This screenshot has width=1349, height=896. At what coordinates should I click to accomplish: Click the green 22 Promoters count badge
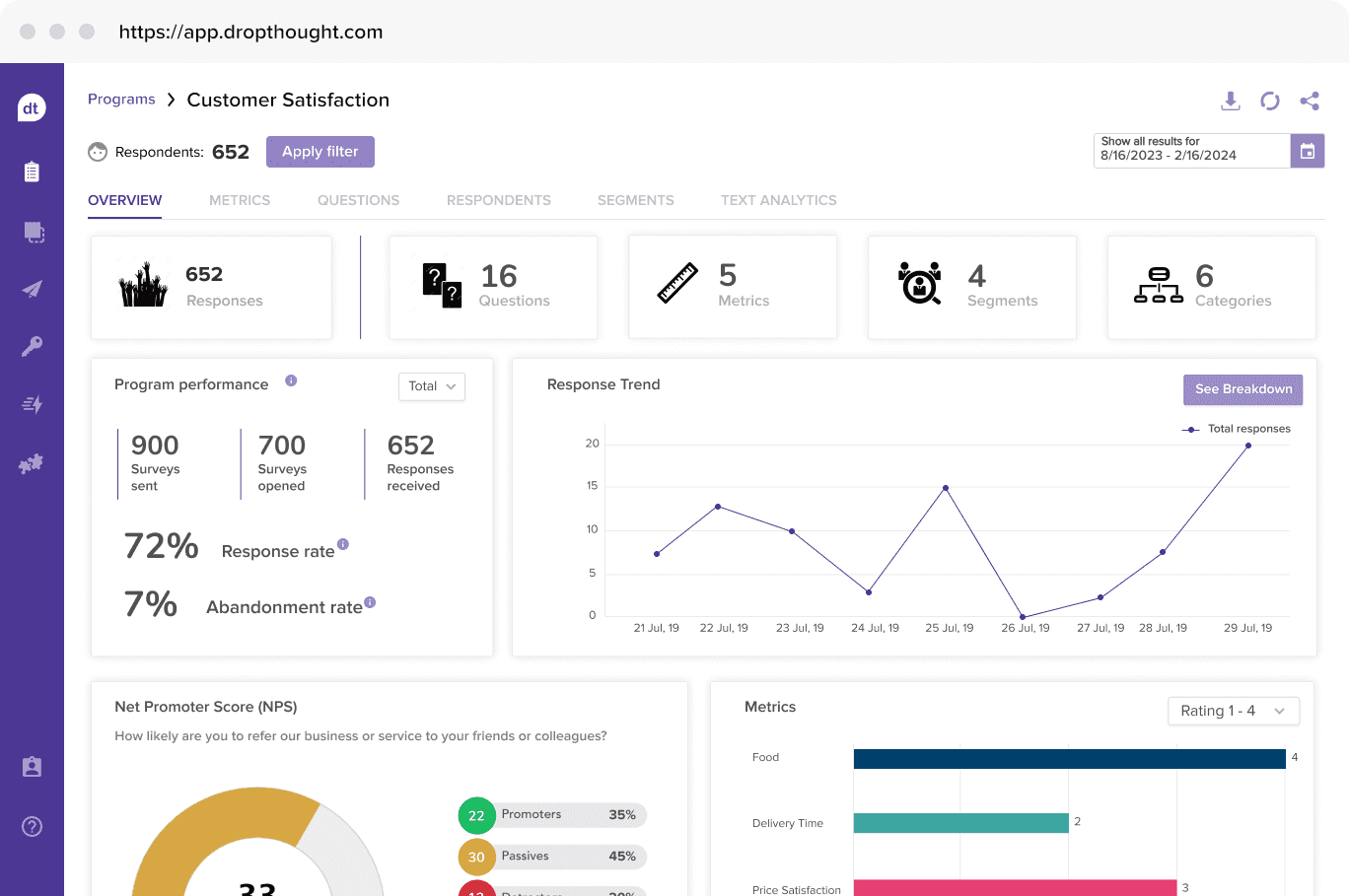(476, 815)
